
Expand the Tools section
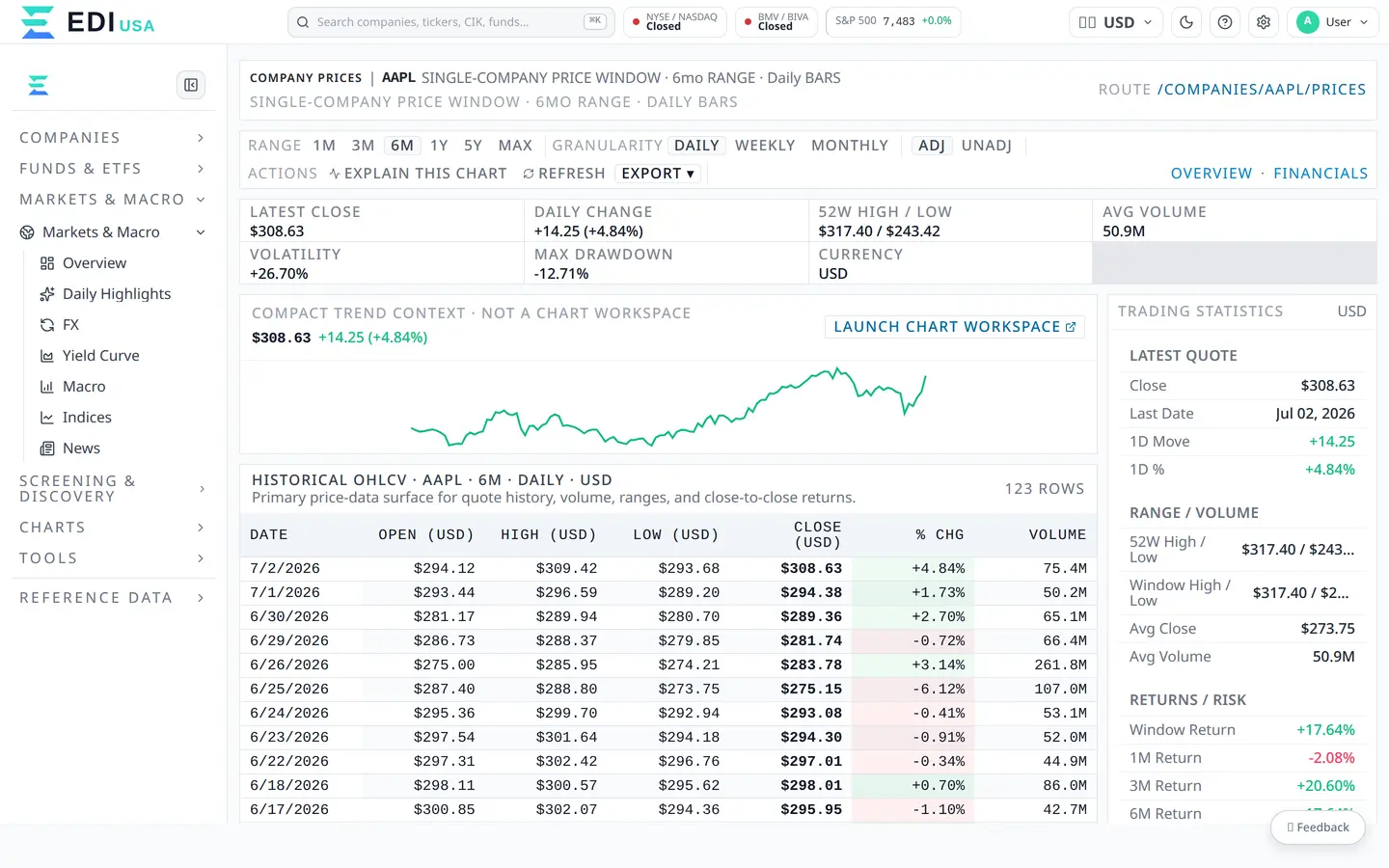click(x=112, y=558)
